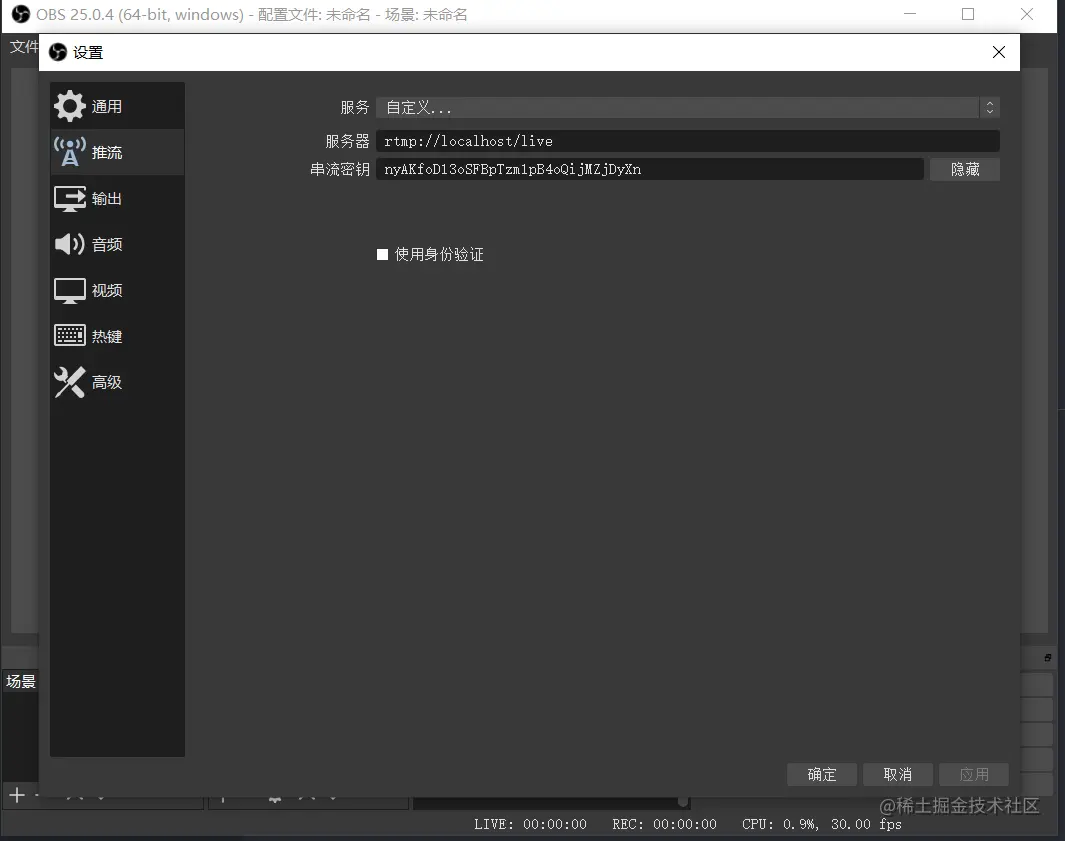Hide the stream key with 隐藏 button

pyautogui.click(x=964, y=169)
